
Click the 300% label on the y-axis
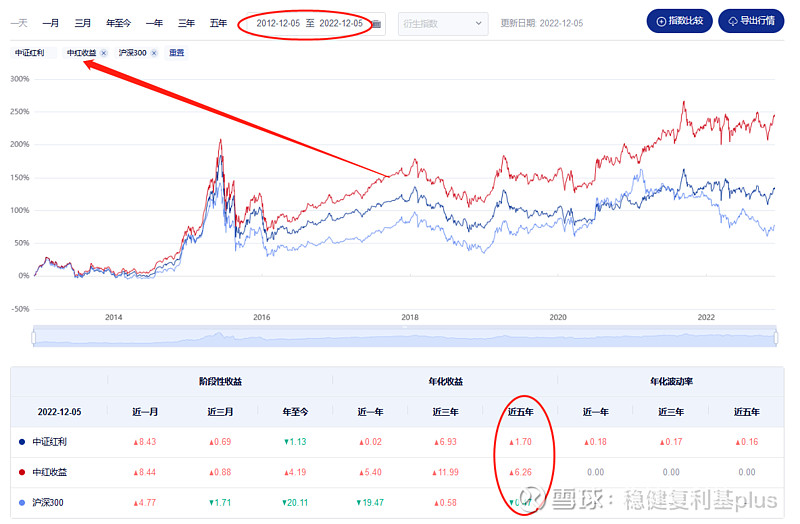[20, 79]
